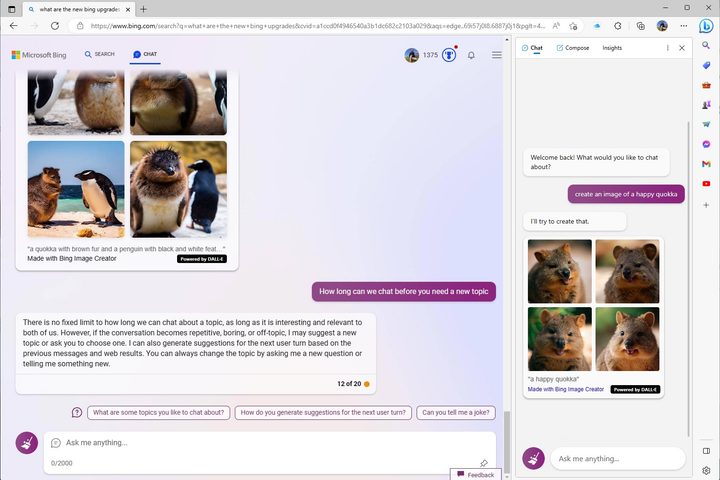Open the Tools briefcase icon in sidebar
Image resolution: width=720 pixels, height=480 pixels.
point(706,85)
